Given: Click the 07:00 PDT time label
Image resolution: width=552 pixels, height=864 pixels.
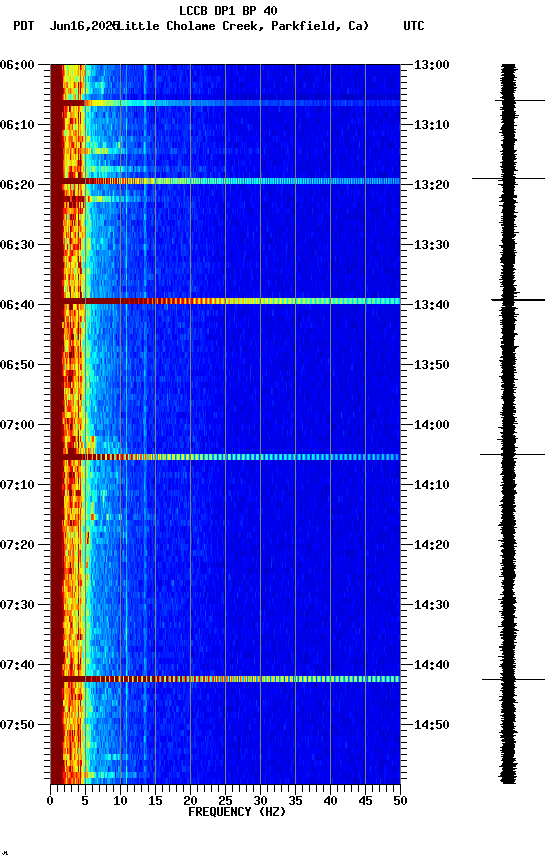Looking at the screenshot, I should [x=17, y=425].
